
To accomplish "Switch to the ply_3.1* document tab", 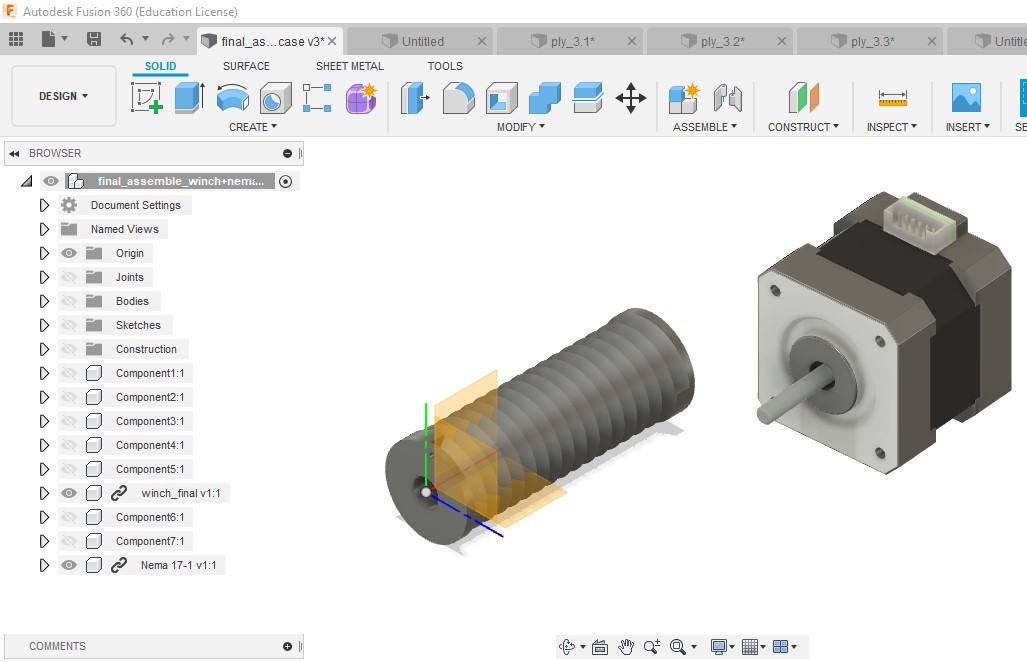I will [x=570, y=41].
